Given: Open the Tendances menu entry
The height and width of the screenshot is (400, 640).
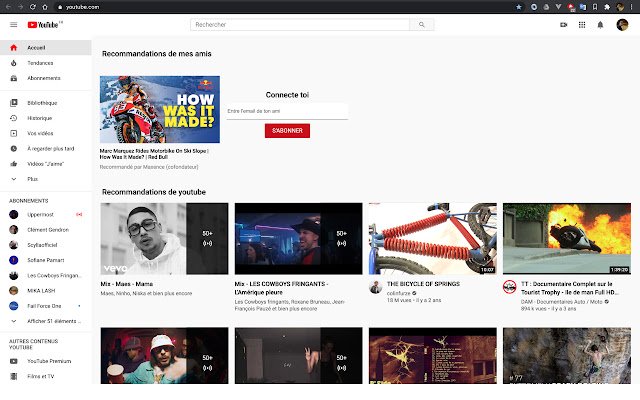Looking at the screenshot, I should pos(46,63).
